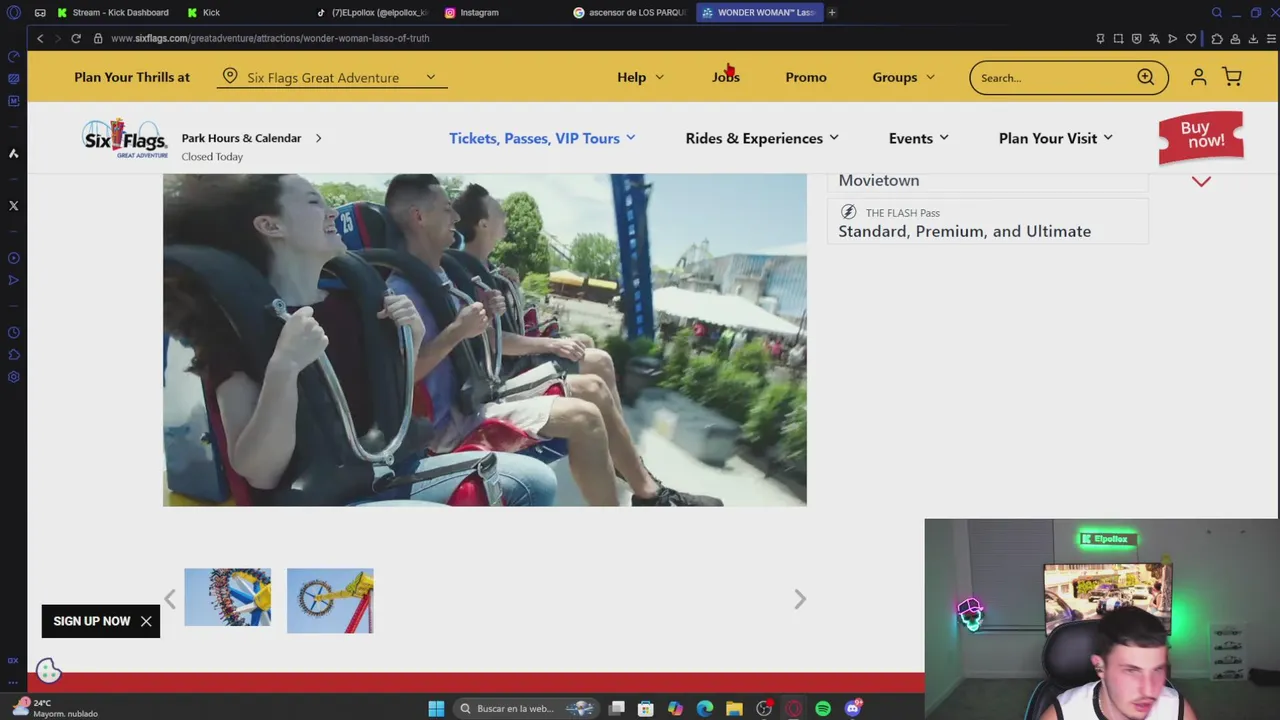The width and height of the screenshot is (1280, 720).
Task: Open the weather widget showing 24°C
Action: tap(55, 708)
